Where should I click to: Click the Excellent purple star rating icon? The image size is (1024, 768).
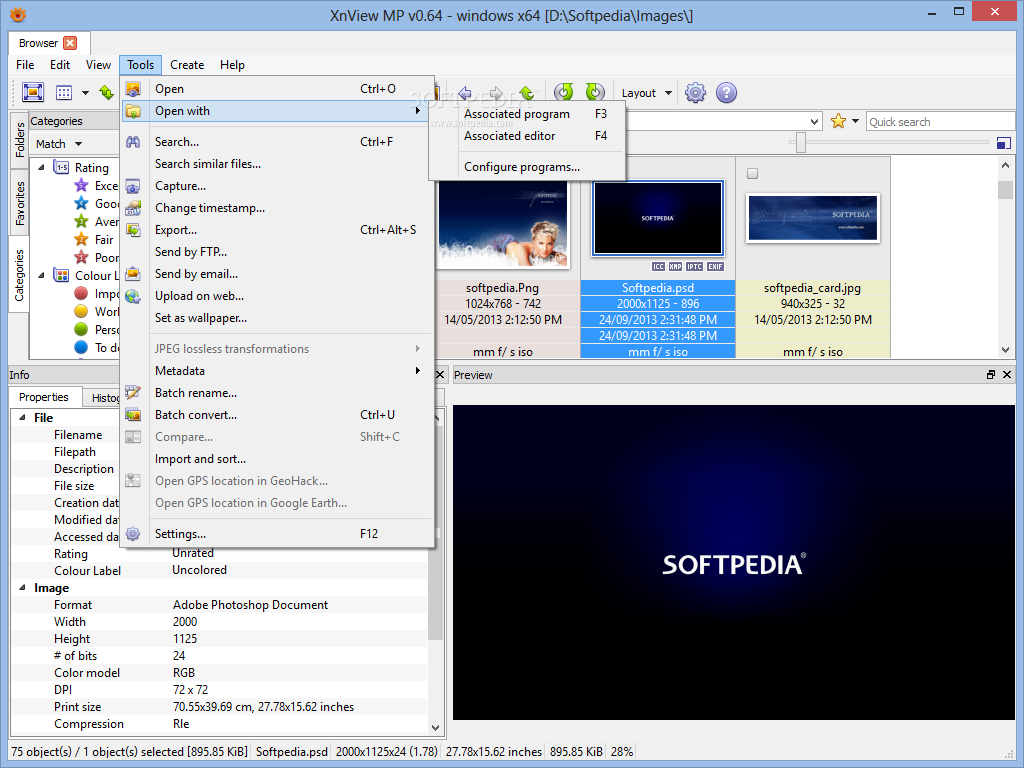coord(81,185)
